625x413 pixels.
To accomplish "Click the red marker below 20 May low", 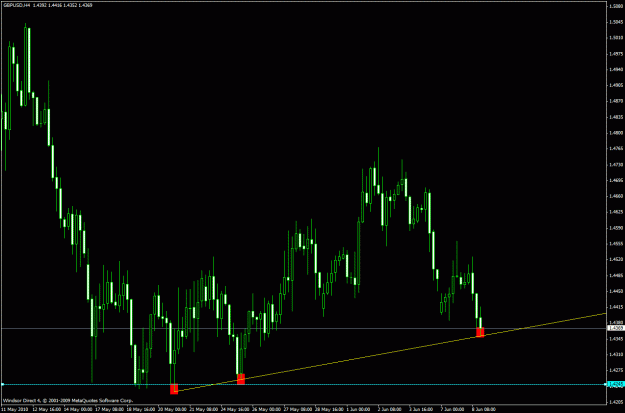I will (174, 389).
